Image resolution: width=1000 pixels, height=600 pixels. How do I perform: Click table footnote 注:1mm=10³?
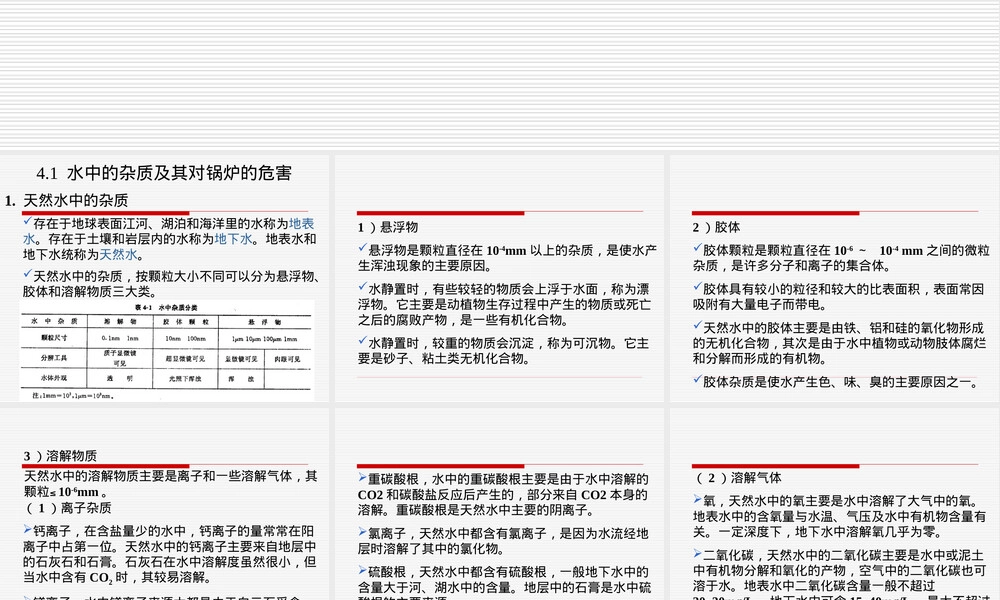click(x=73, y=396)
